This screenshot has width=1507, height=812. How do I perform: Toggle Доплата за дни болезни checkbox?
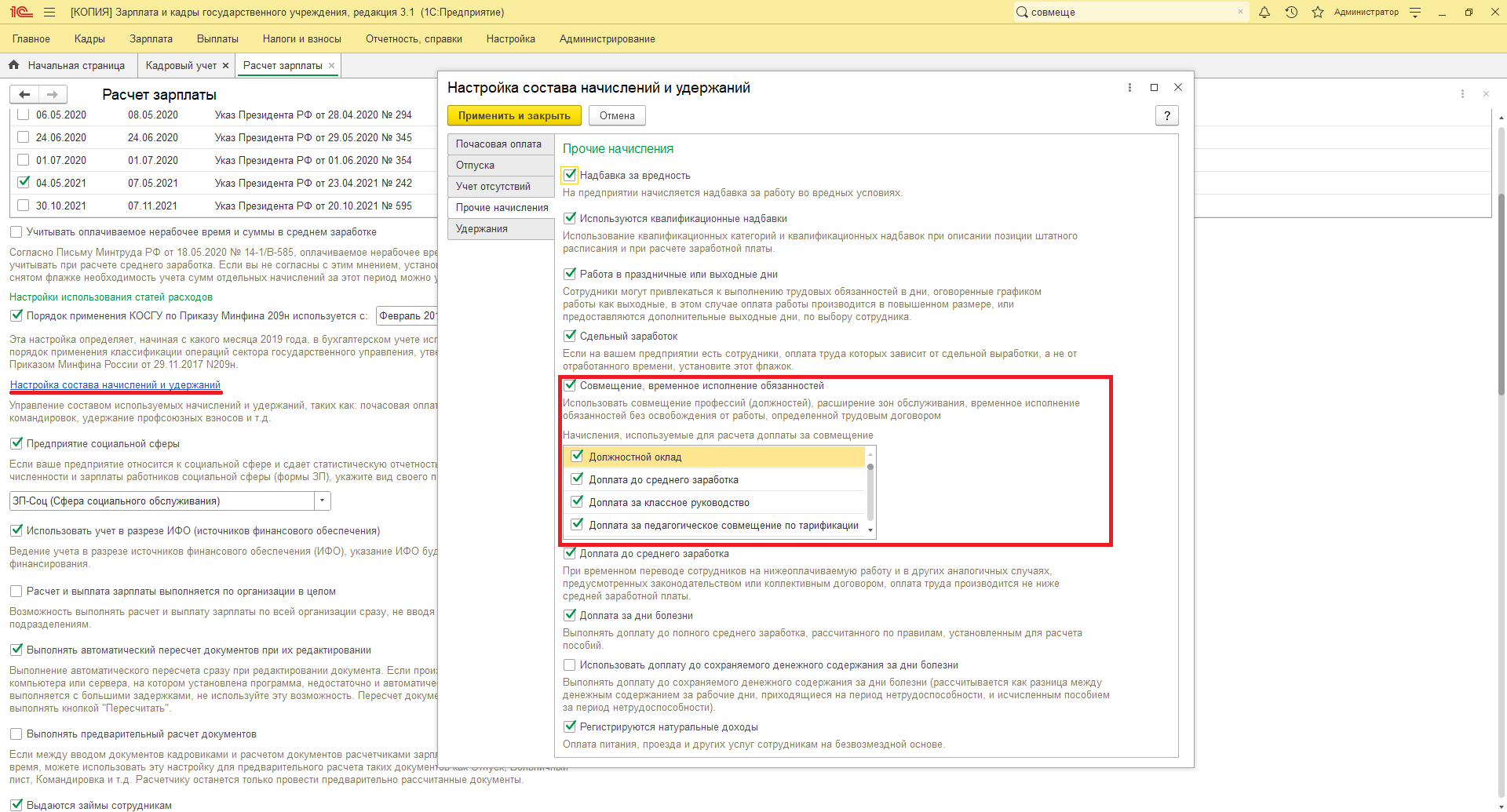coord(570,615)
